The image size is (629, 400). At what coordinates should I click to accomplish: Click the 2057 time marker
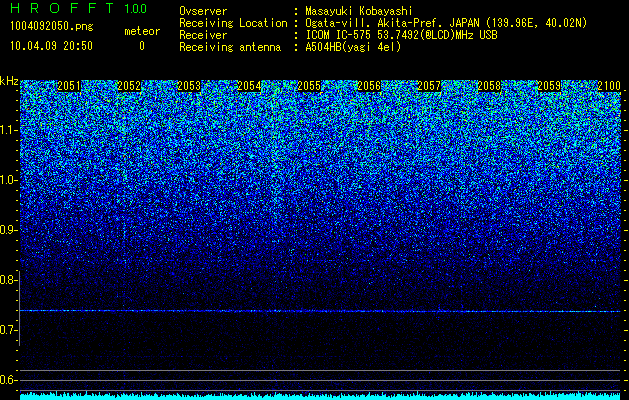pos(429,86)
